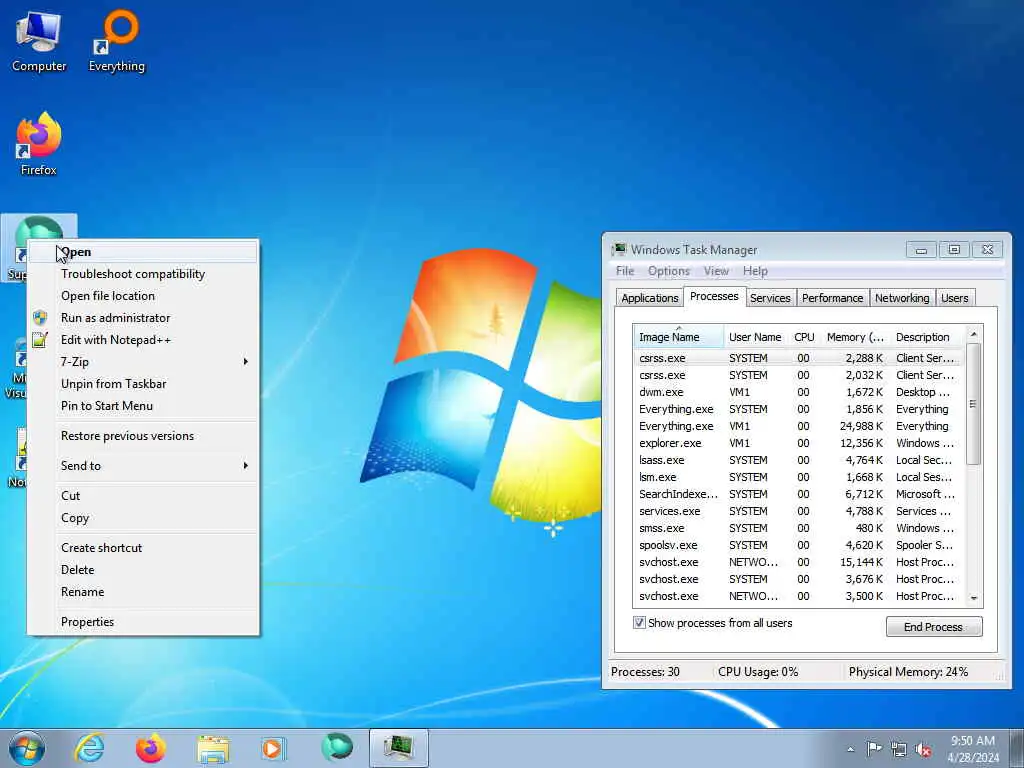The width and height of the screenshot is (1024, 768).
Task: Click the Windows Start orb
Action: tap(27, 748)
